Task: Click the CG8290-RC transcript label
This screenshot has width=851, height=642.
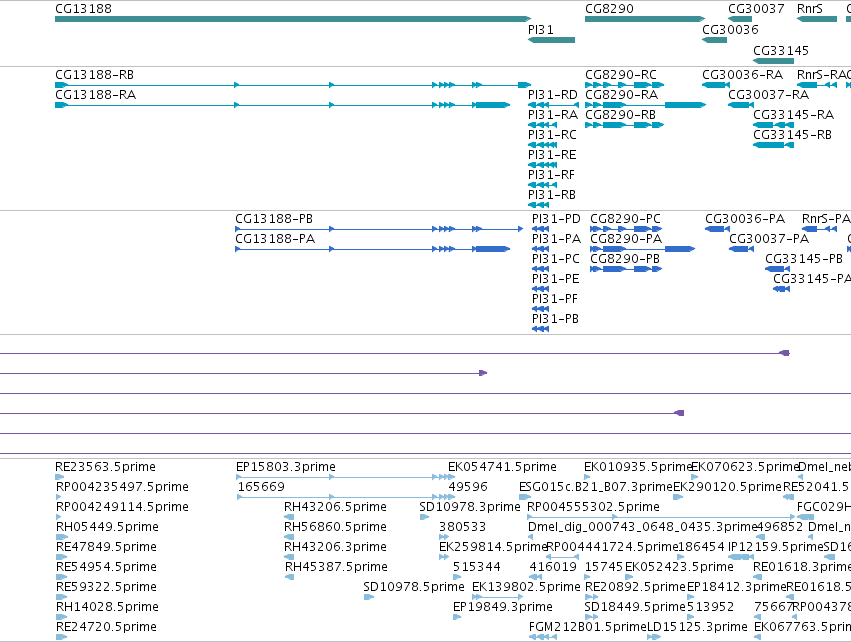Action: coord(621,74)
